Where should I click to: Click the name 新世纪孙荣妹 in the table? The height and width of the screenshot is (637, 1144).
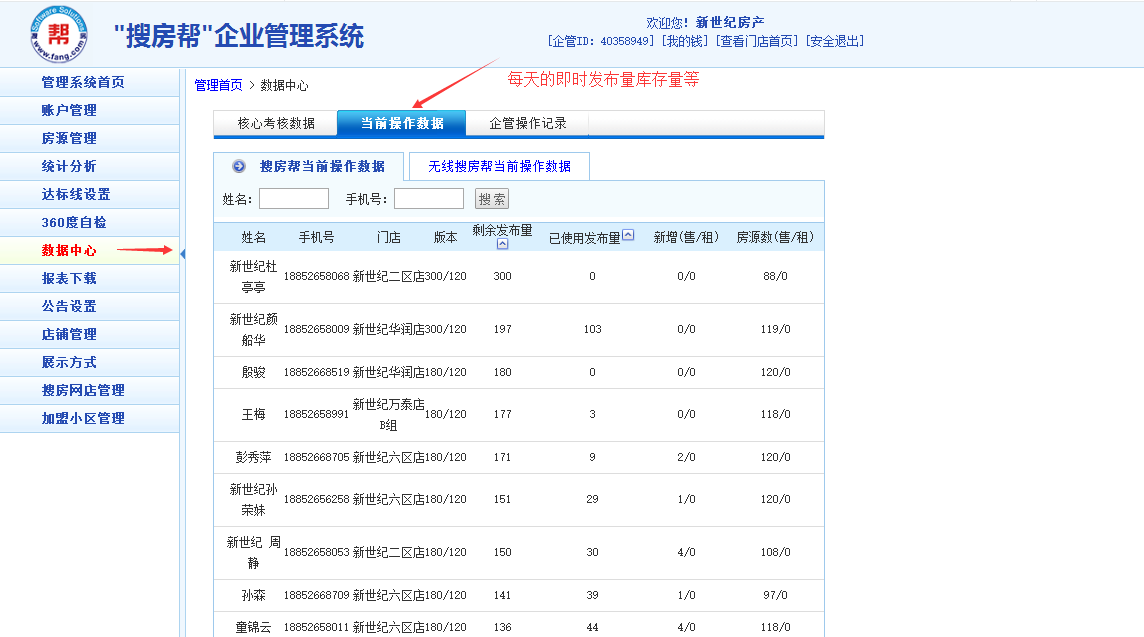pos(253,500)
